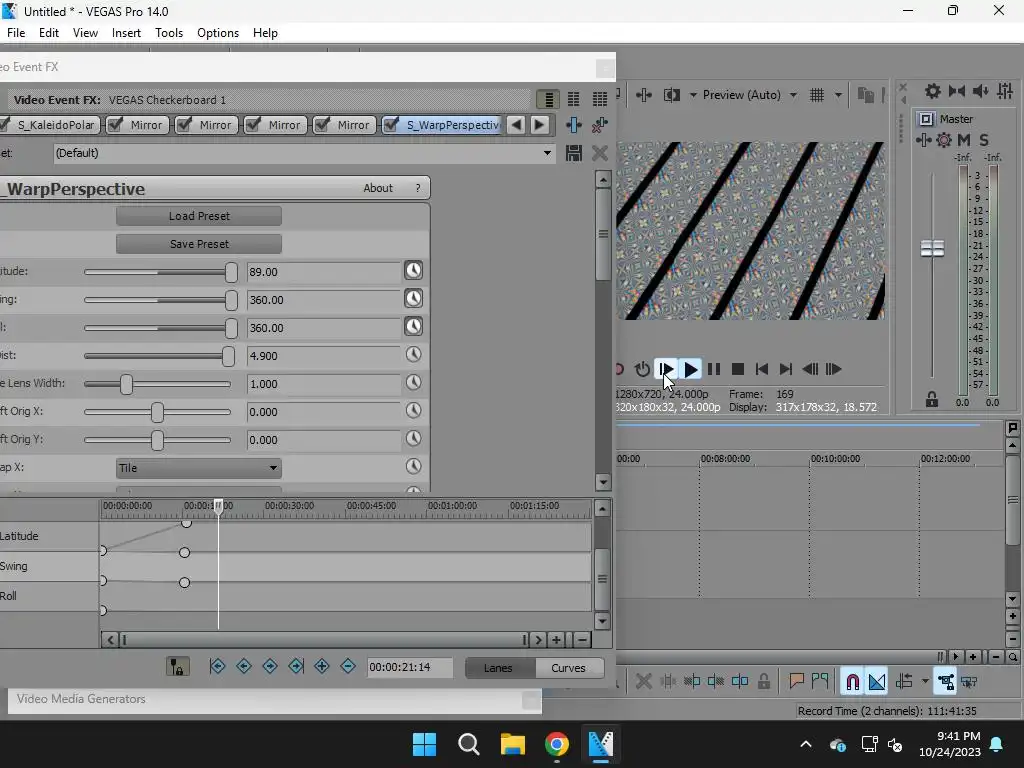Open the File menu
The height and width of the screenshot is (768, 1024).
click(x=16, y=33)
